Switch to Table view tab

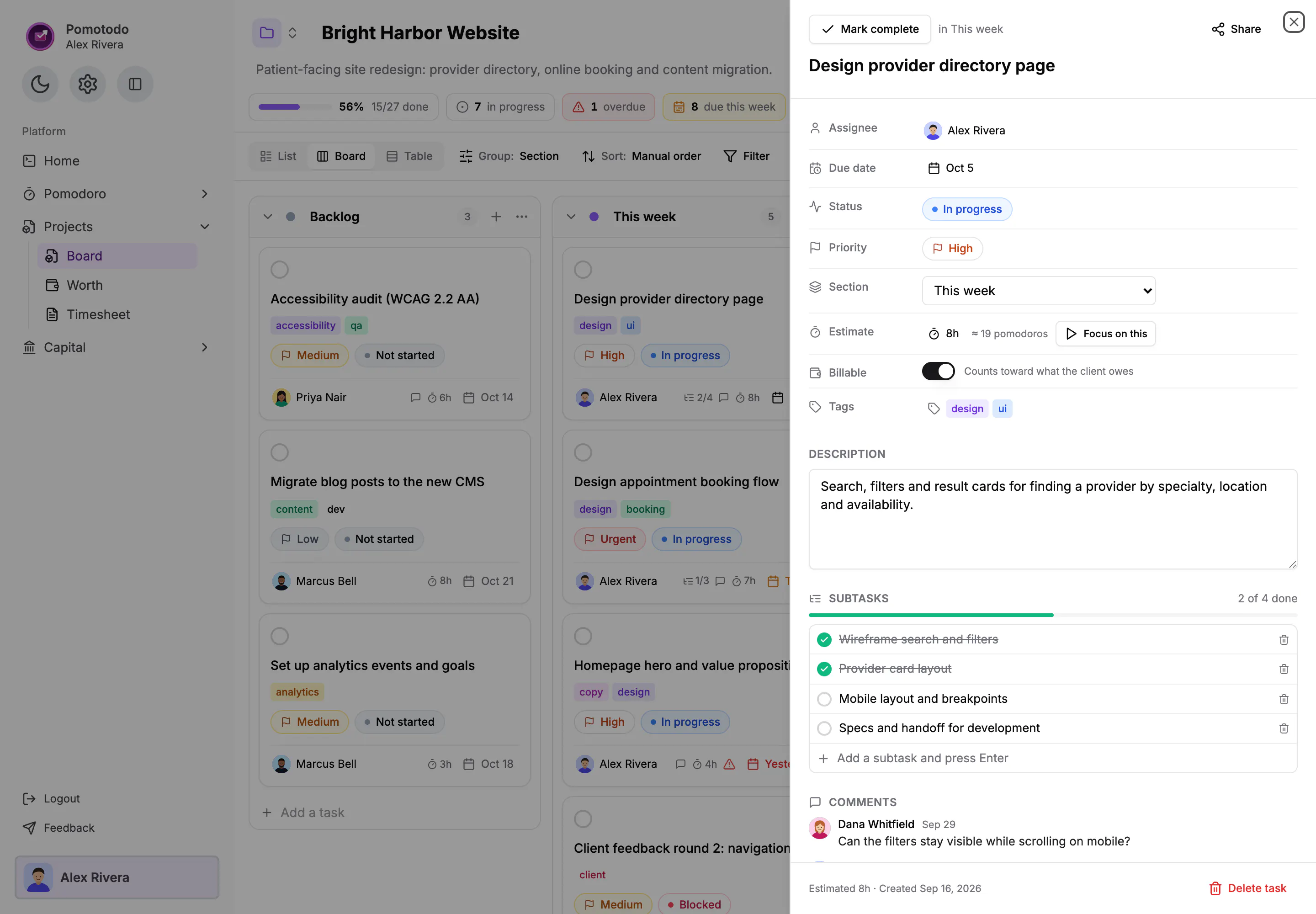click(x=409, y=156)
